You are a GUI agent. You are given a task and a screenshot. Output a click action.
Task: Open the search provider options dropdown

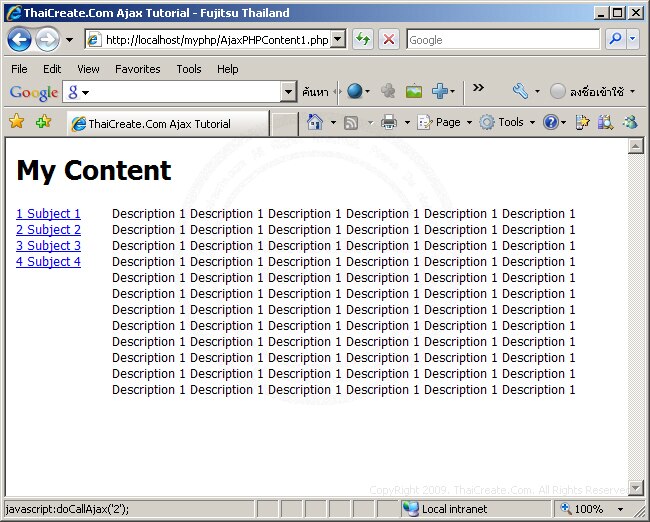[633, 40]
